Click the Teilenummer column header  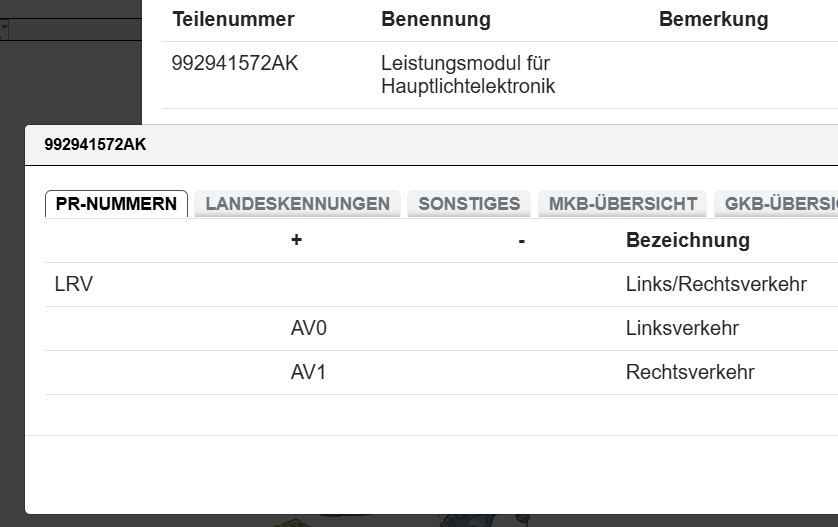coord(233,20)
